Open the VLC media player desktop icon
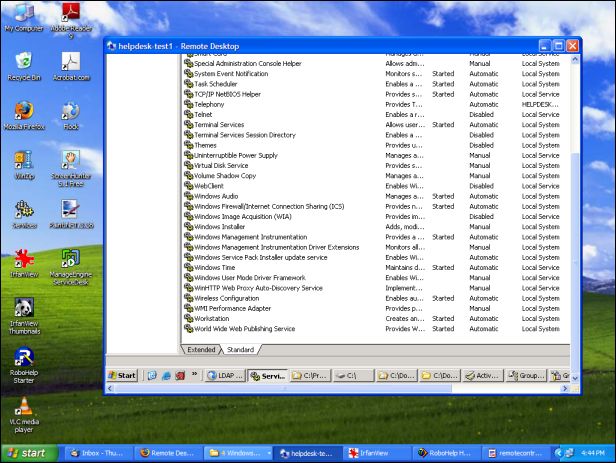The image size is (616, 463). tap(23, 407)
